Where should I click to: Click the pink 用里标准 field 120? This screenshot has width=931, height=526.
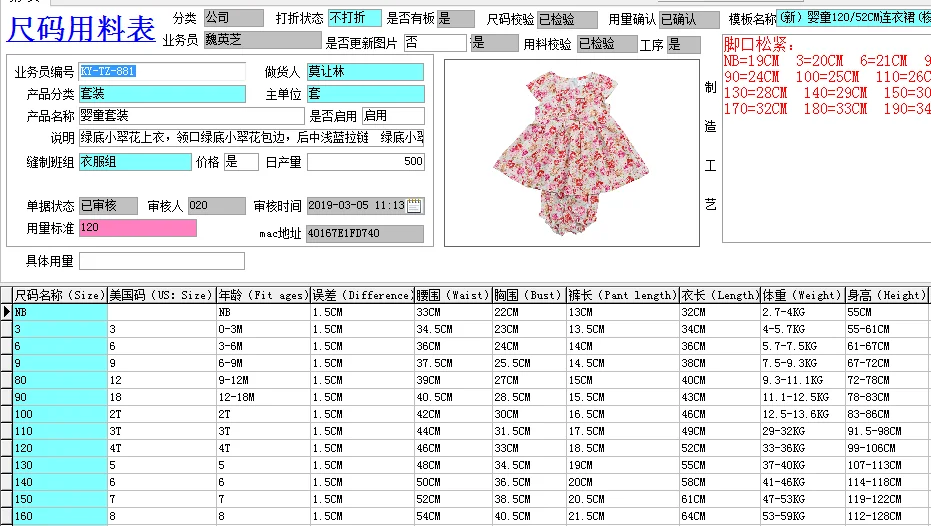pos(138,228)
